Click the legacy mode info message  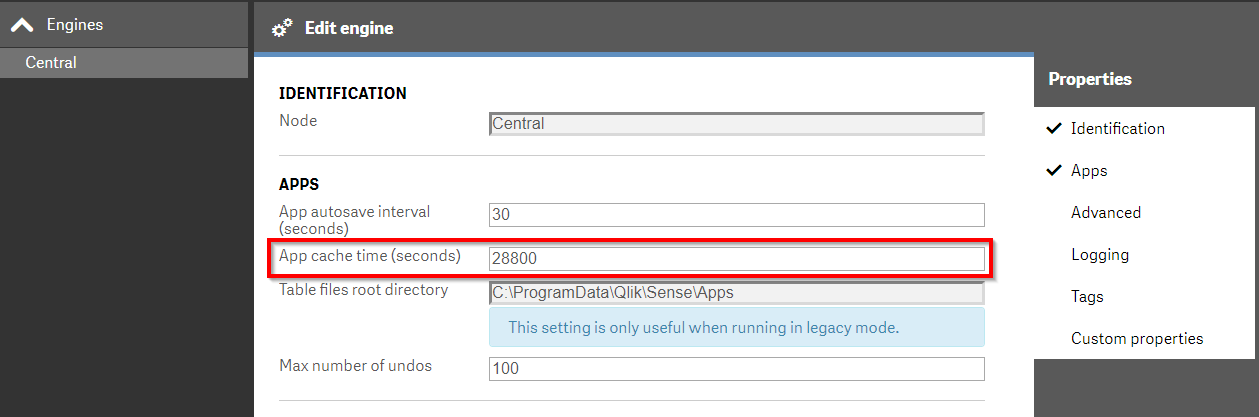[x=737, y=327]
